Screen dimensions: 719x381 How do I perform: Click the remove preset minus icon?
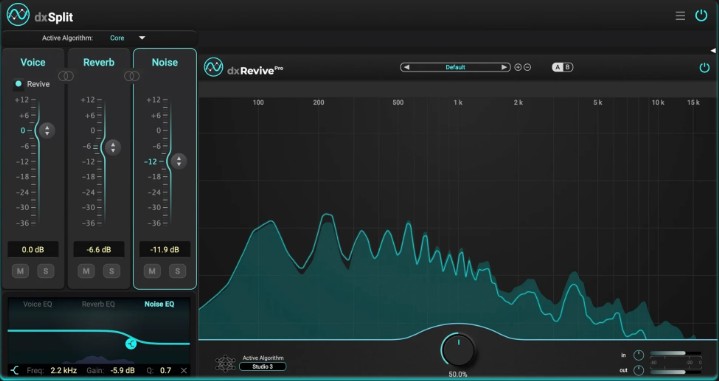[x=527, y=67]
